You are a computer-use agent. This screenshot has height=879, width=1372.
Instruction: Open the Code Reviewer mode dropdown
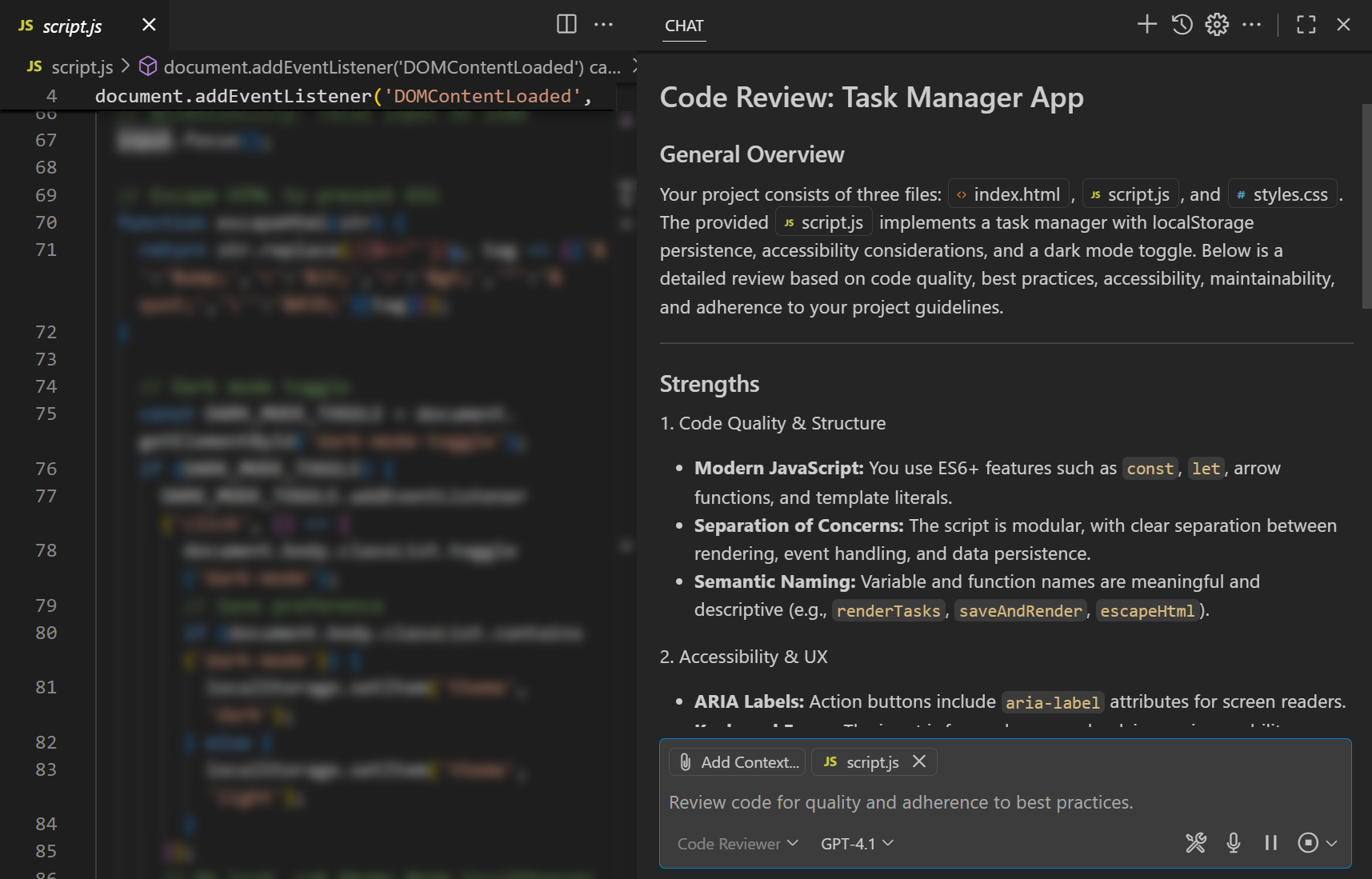pos(736,843)
